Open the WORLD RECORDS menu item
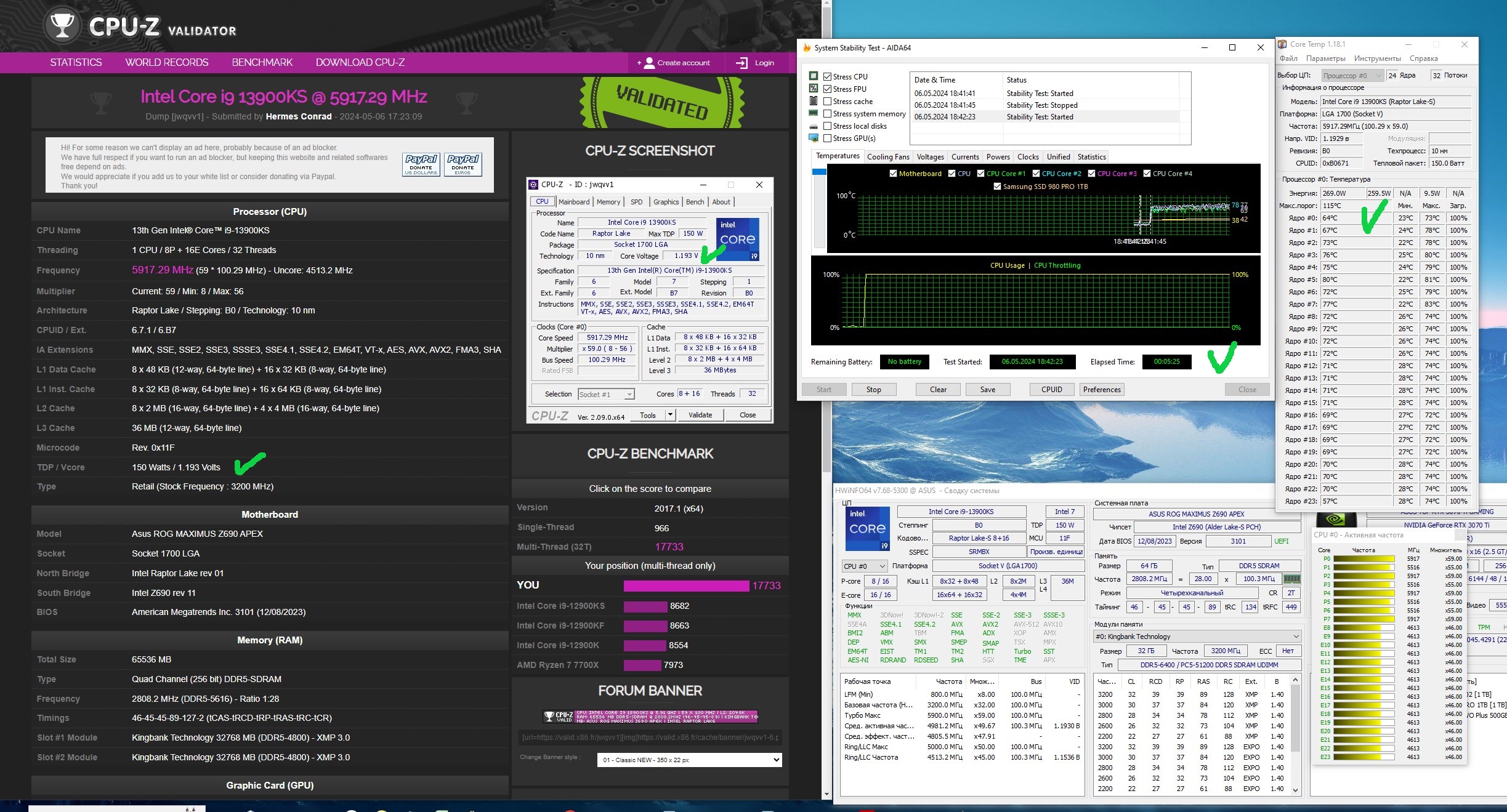 (x=167, y=62)
